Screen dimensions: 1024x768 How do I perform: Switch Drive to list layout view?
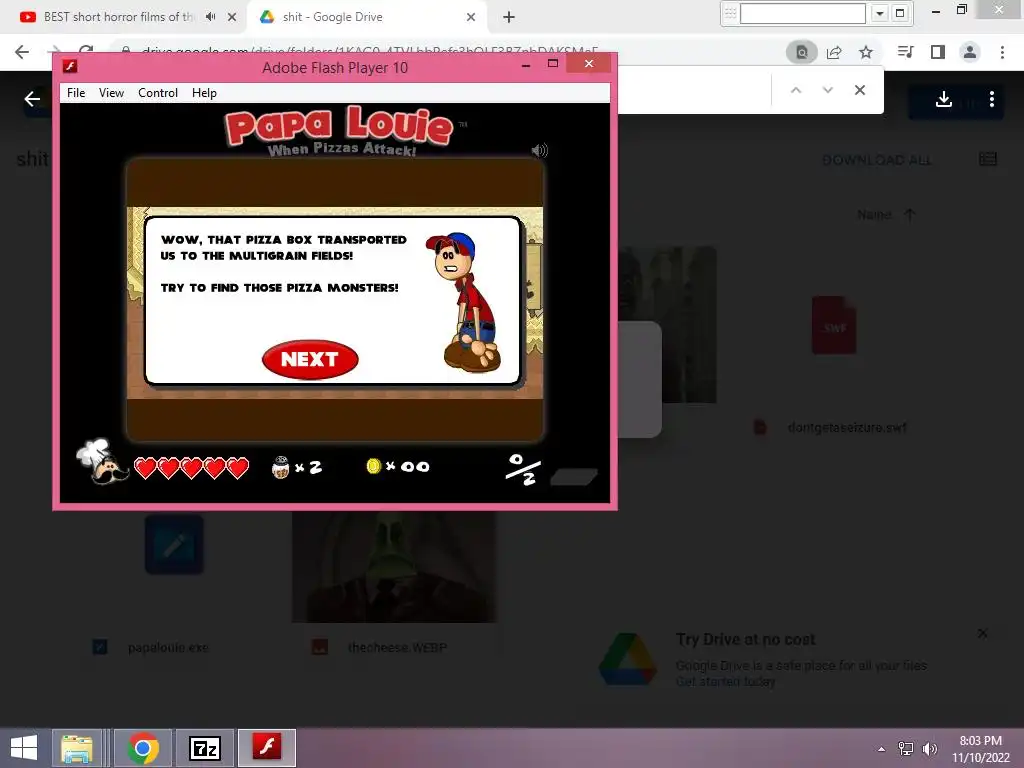988,159
